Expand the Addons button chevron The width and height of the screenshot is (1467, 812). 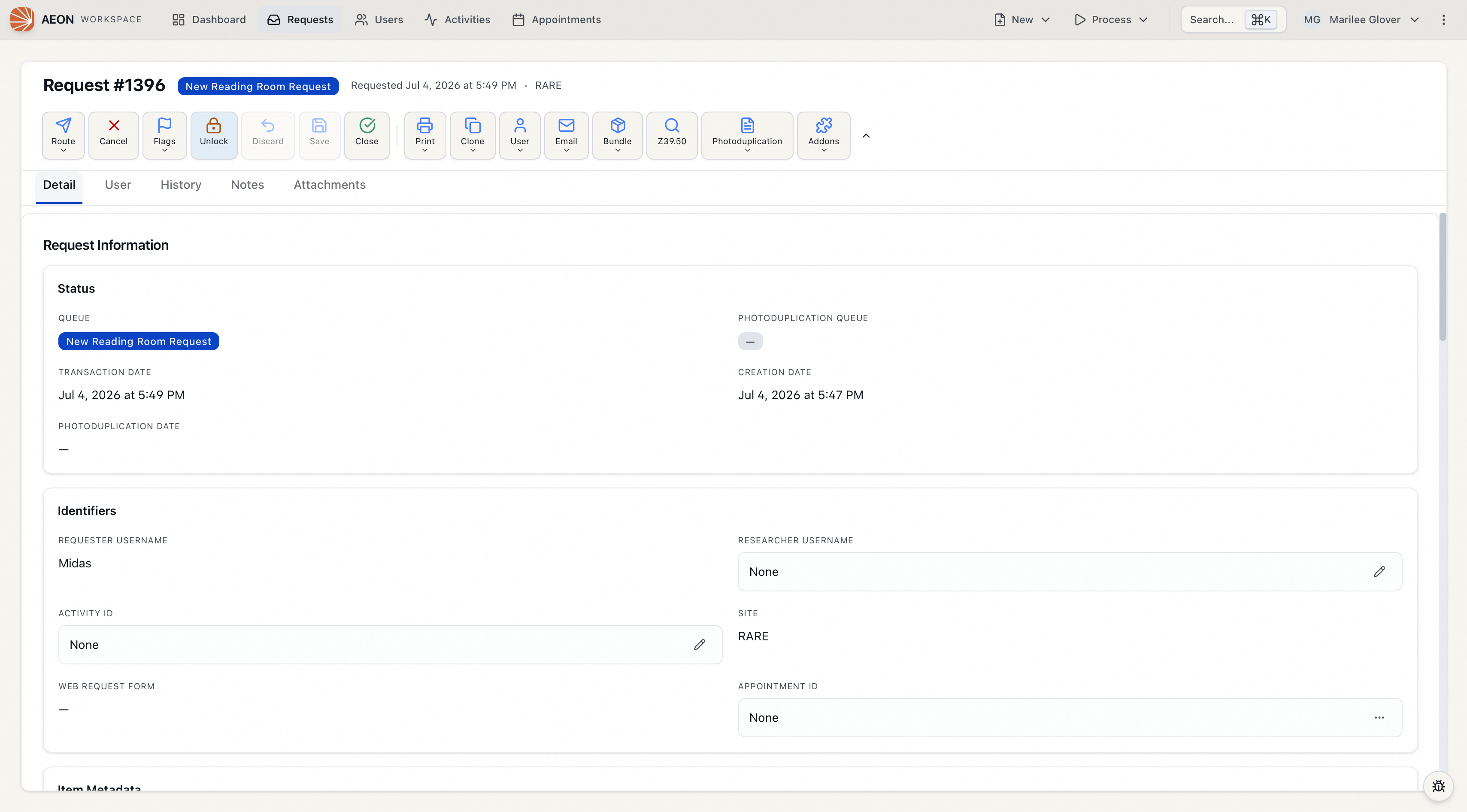click(824, 150)
